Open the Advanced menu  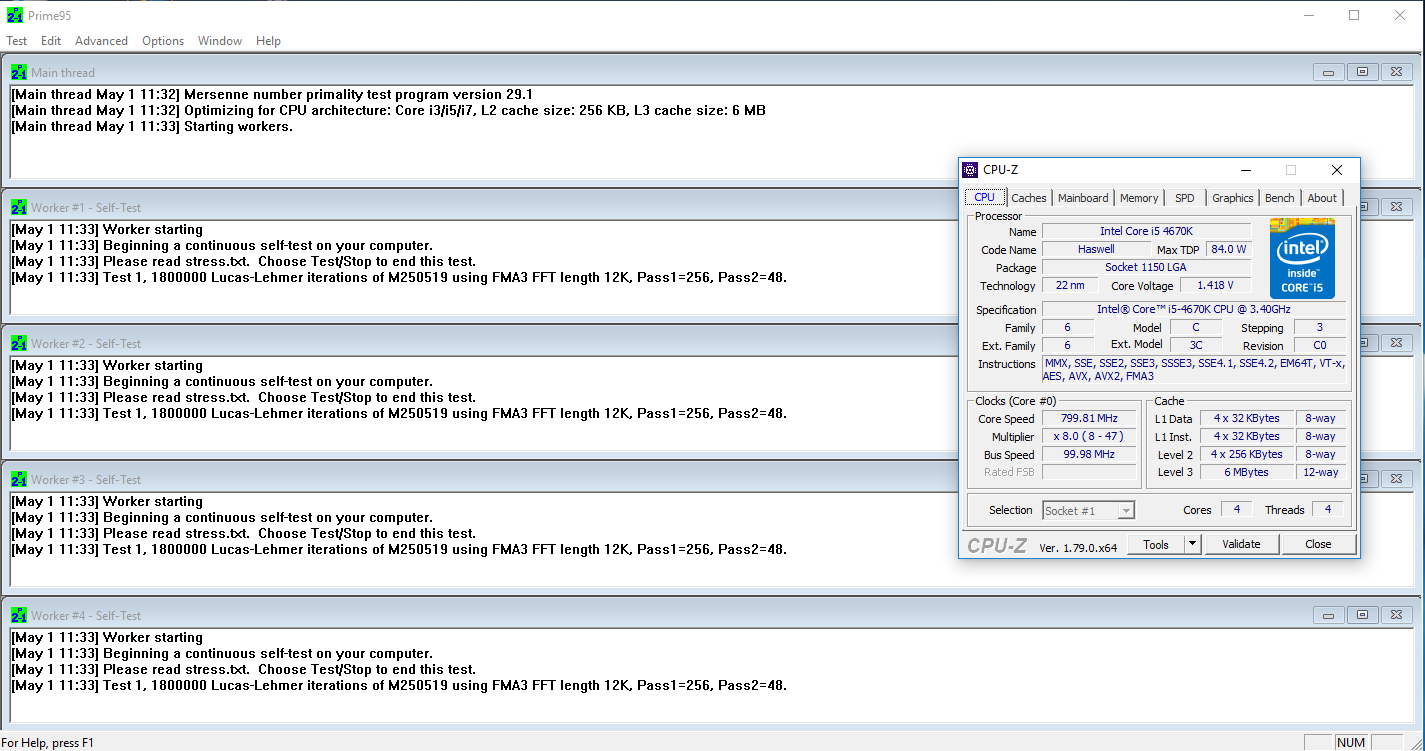(101, 41)
